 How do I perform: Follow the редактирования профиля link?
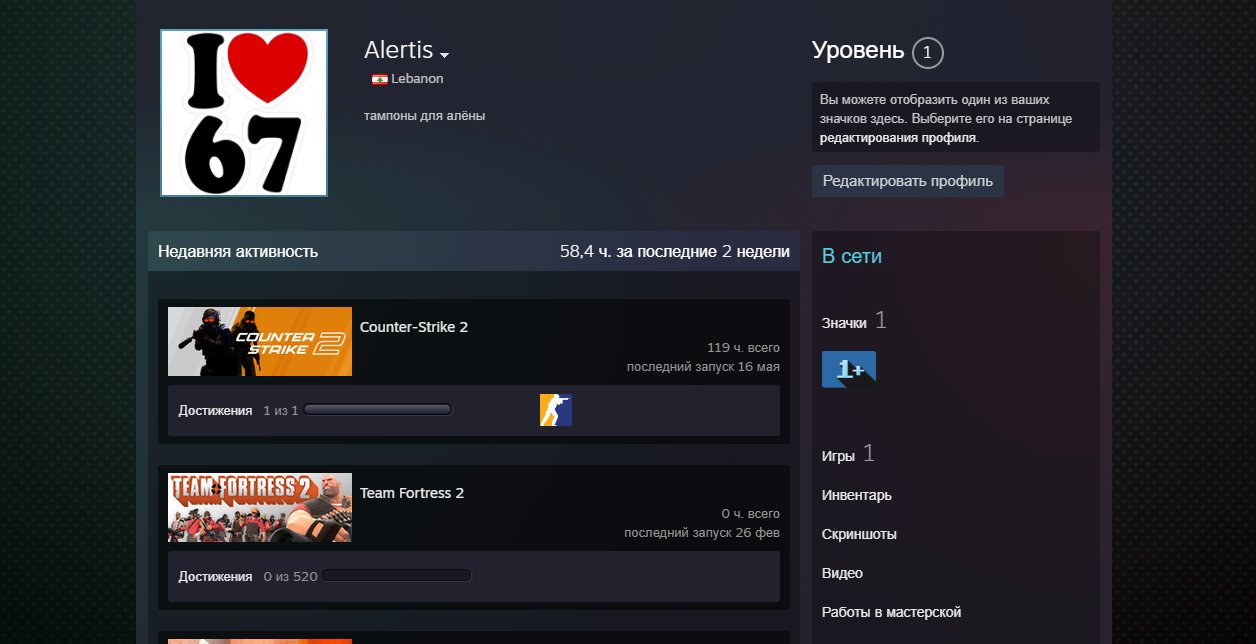(x=898, y=138)
